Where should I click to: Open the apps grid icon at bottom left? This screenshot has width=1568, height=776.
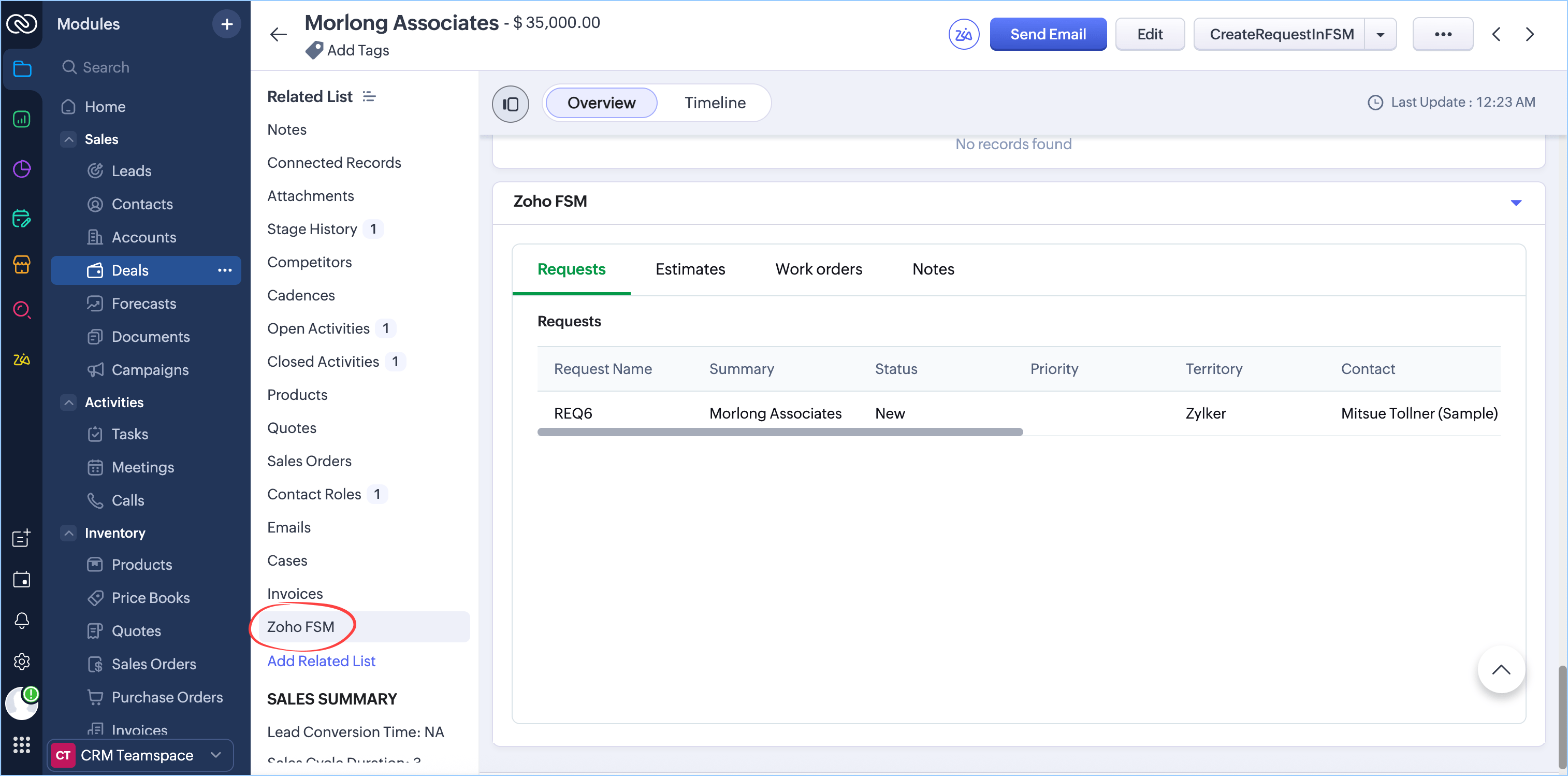point(21,744)
